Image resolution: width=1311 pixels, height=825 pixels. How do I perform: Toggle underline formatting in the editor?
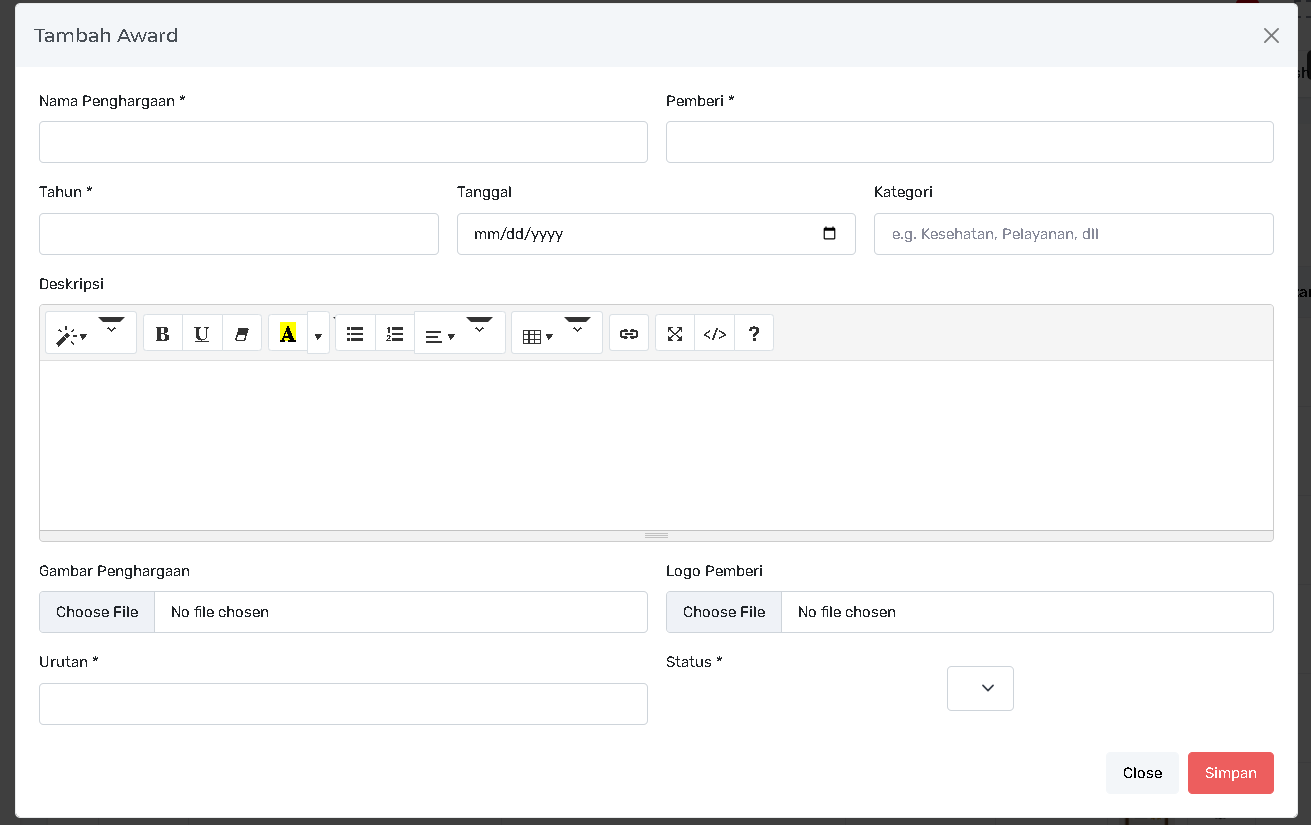point(202,334)
